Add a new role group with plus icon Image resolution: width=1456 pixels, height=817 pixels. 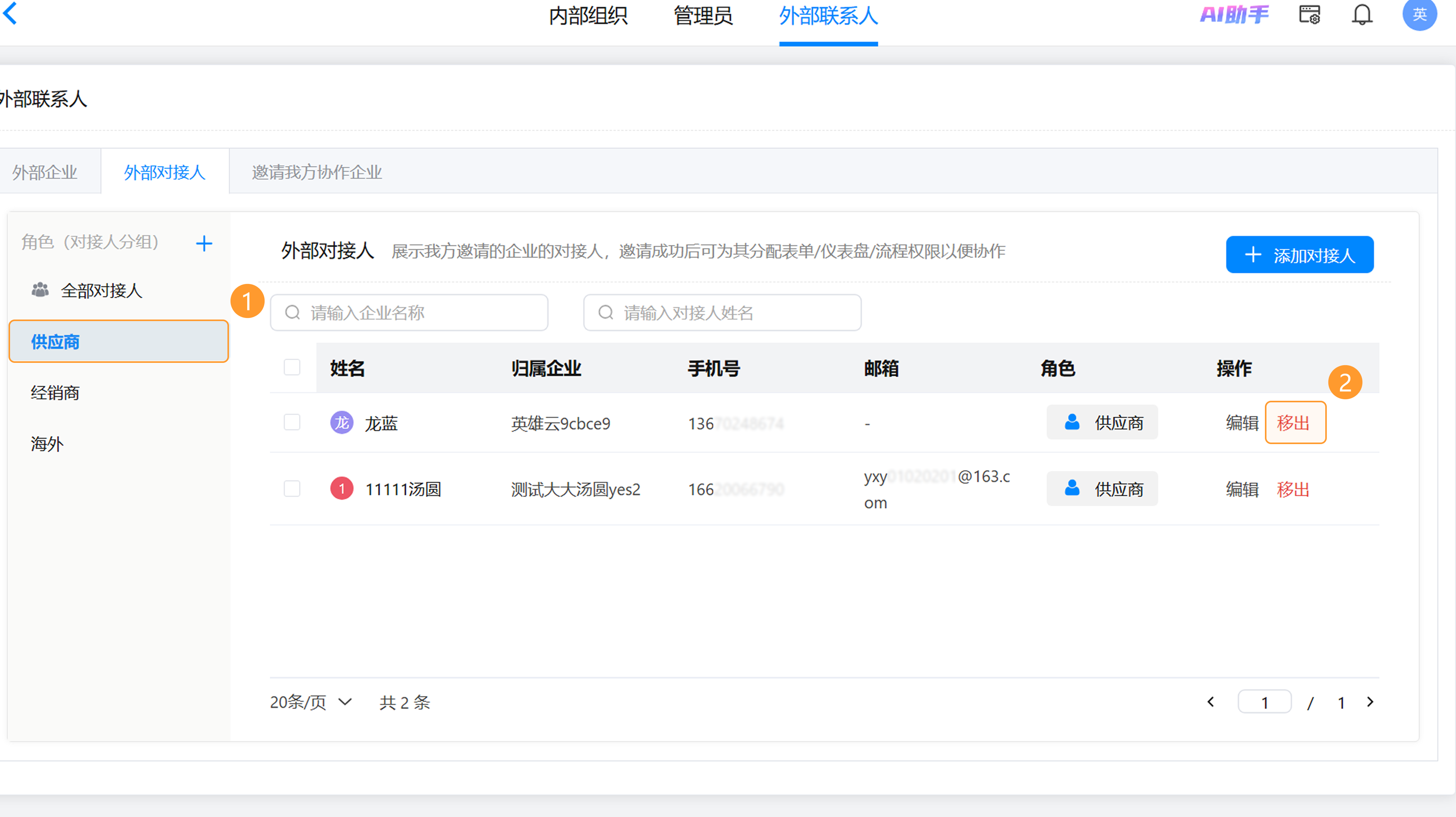tap(204, 243)
